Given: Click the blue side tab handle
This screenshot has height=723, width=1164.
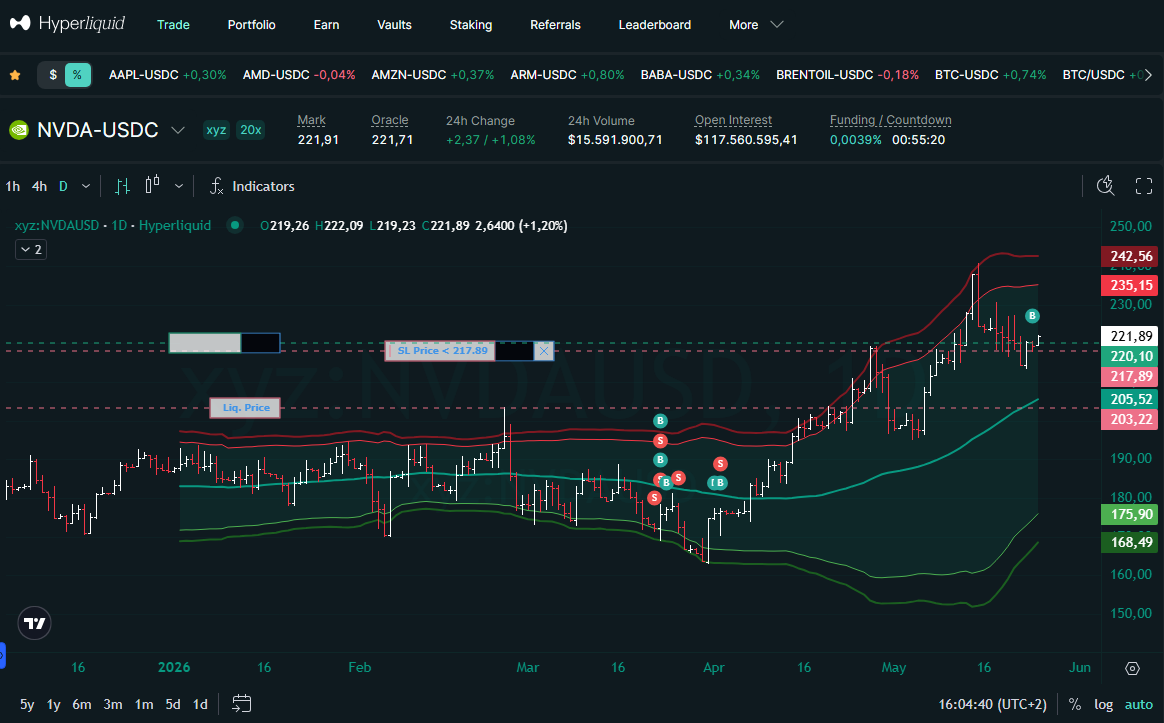Looking at the screenshot, I should pos(2,655).
